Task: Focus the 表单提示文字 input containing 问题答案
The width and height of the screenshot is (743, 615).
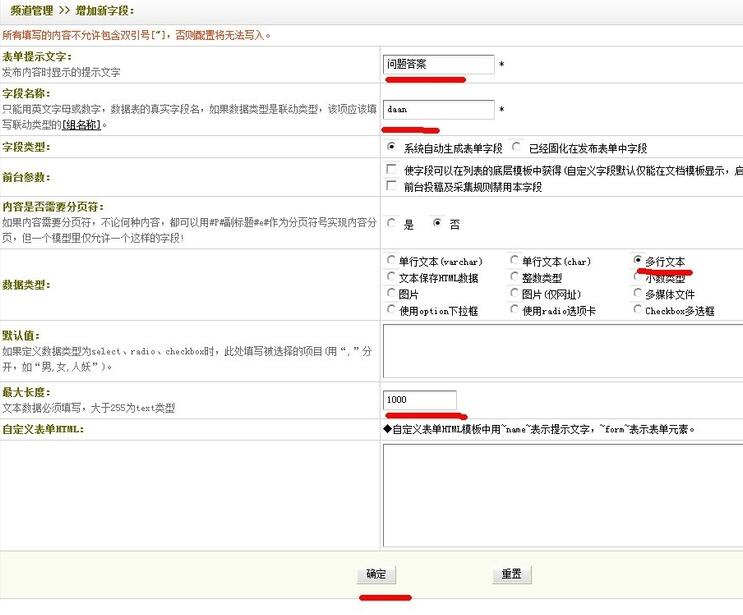Action: point(439,64)
